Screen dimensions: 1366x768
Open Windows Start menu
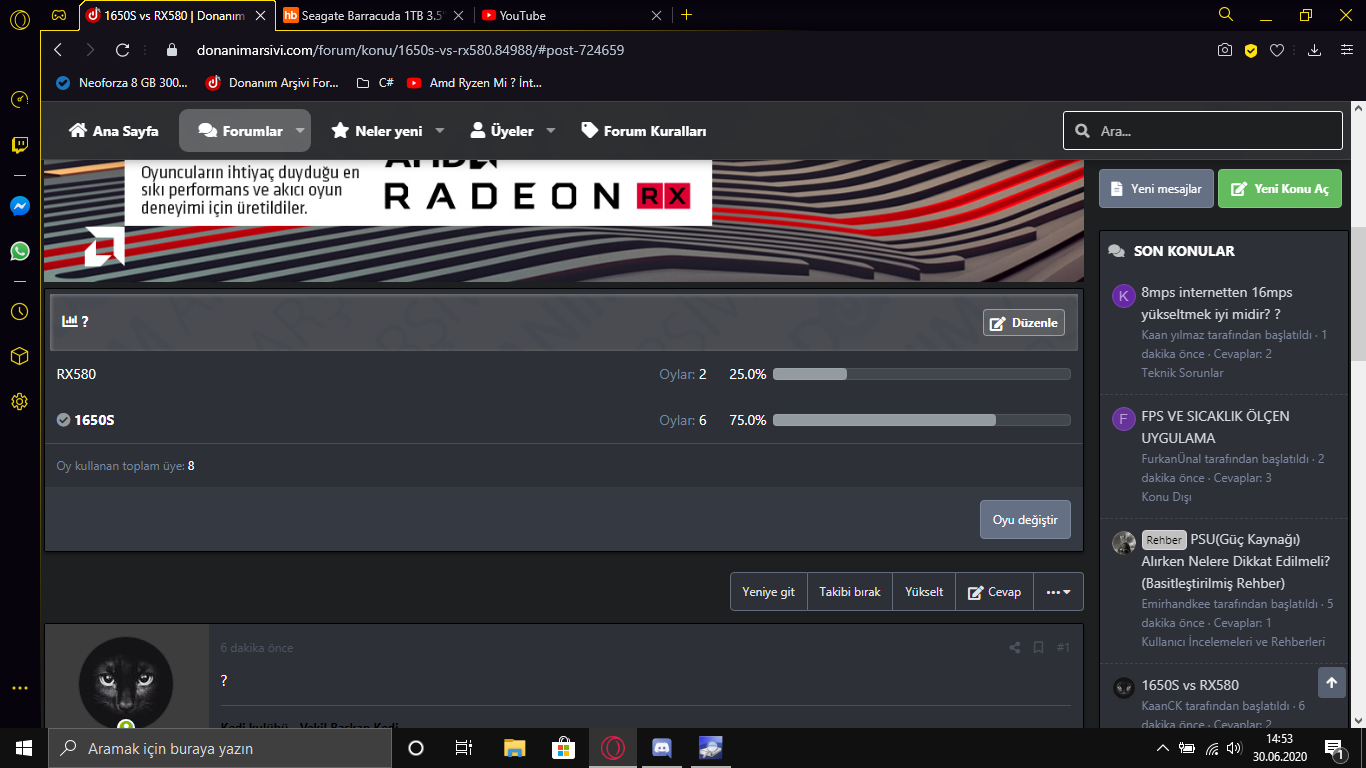pos(24,747)
